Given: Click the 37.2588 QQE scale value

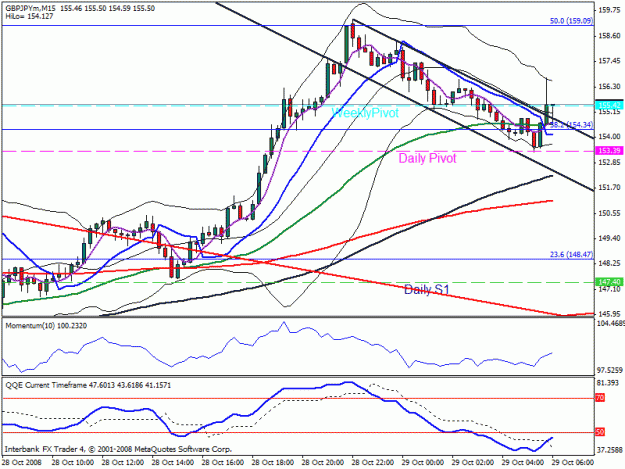Looking at the screenshot, I should 609,450.
